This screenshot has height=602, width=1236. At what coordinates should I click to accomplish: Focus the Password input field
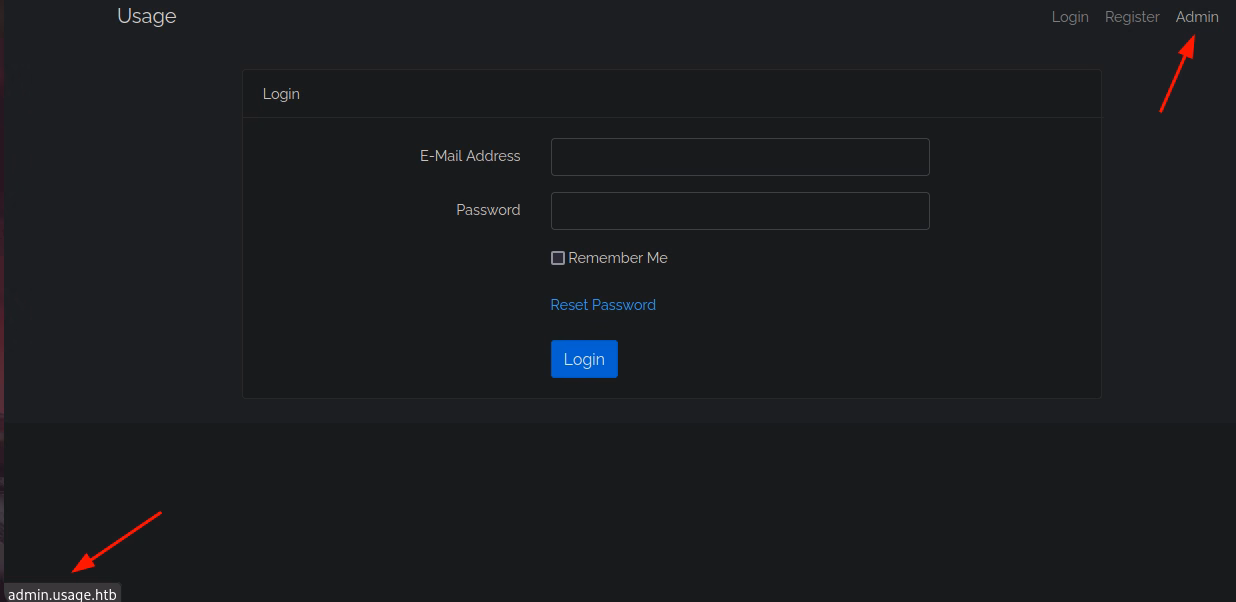tap(740, 211)
